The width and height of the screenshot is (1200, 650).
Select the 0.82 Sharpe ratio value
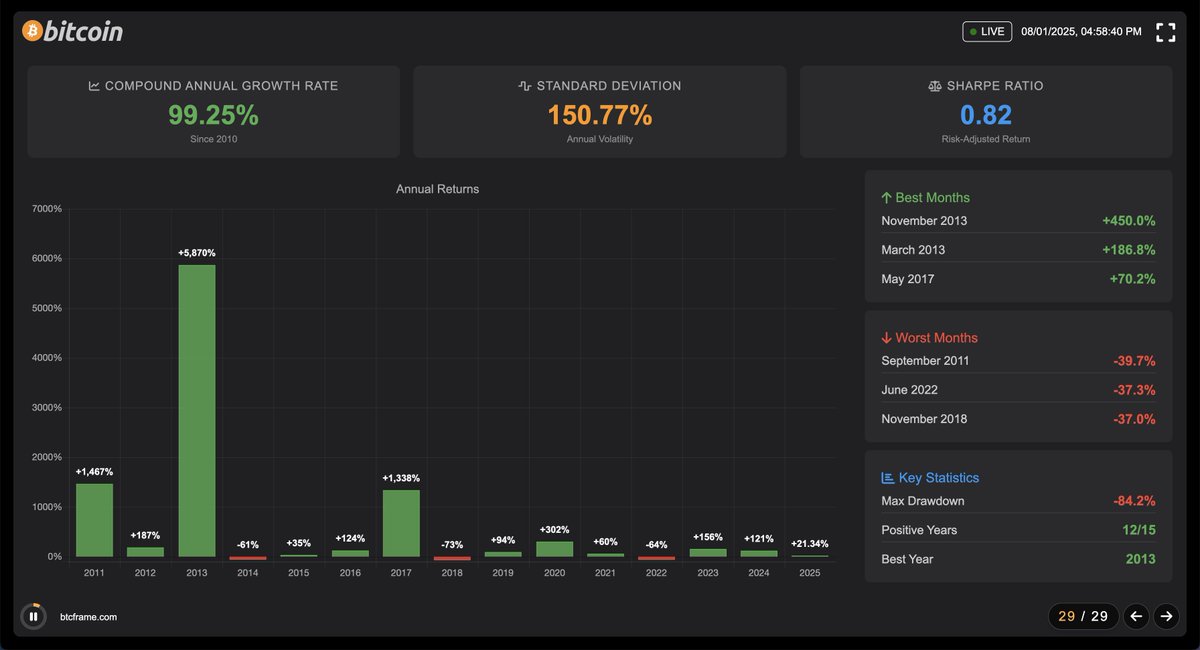(986, 115)
